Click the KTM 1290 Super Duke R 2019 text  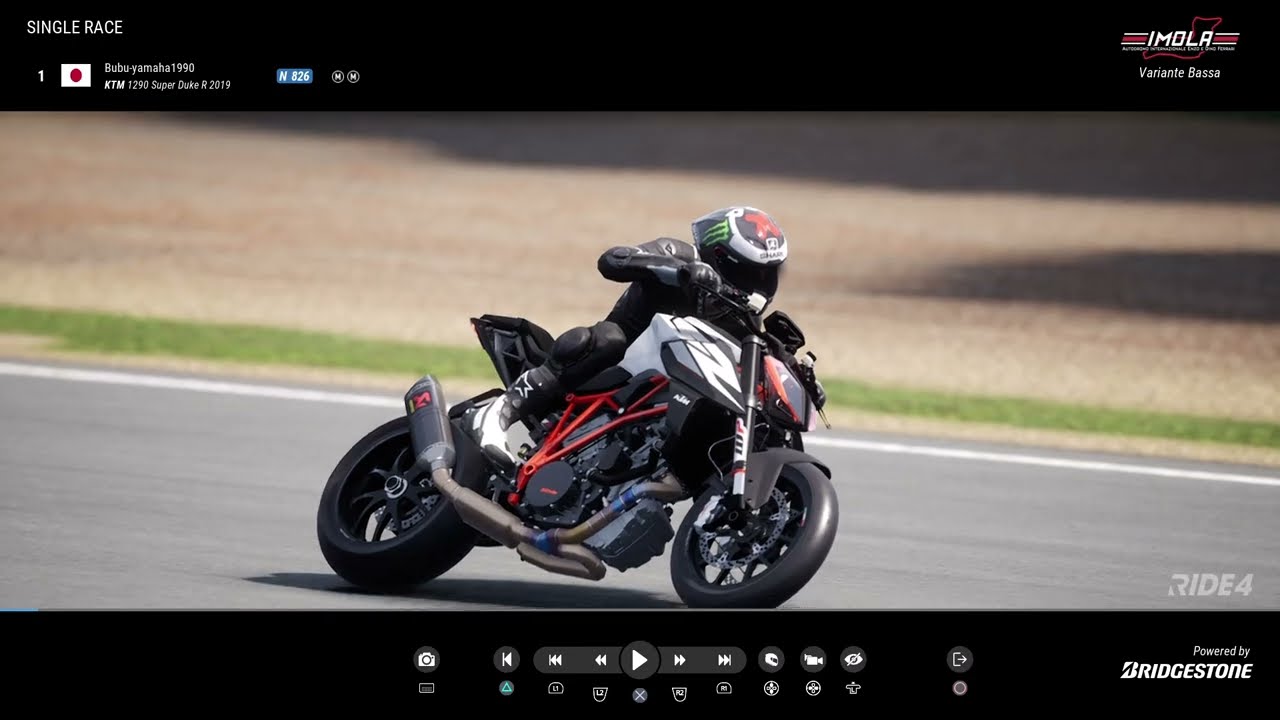(x=167, y=85)
